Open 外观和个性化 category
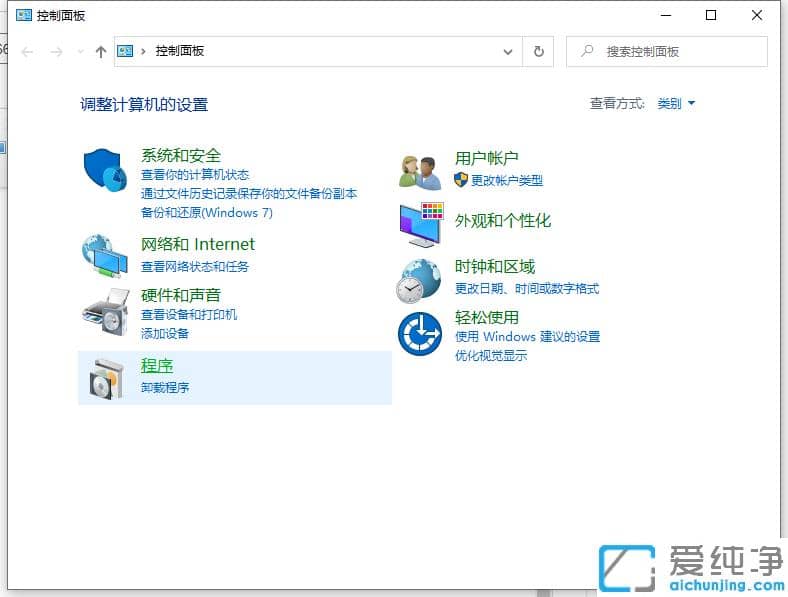The height and width of the screenshot is (597, 788). (x=503, y=221)
